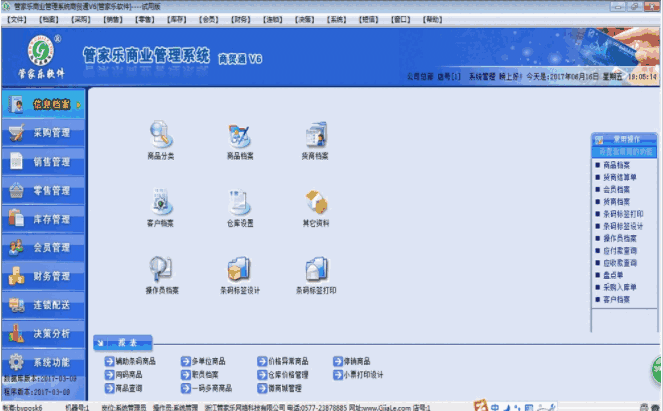Screen dimensions: 663x411
Task: Click 条码标签设计 in the 常用操作 list
Action: [623, 226]
